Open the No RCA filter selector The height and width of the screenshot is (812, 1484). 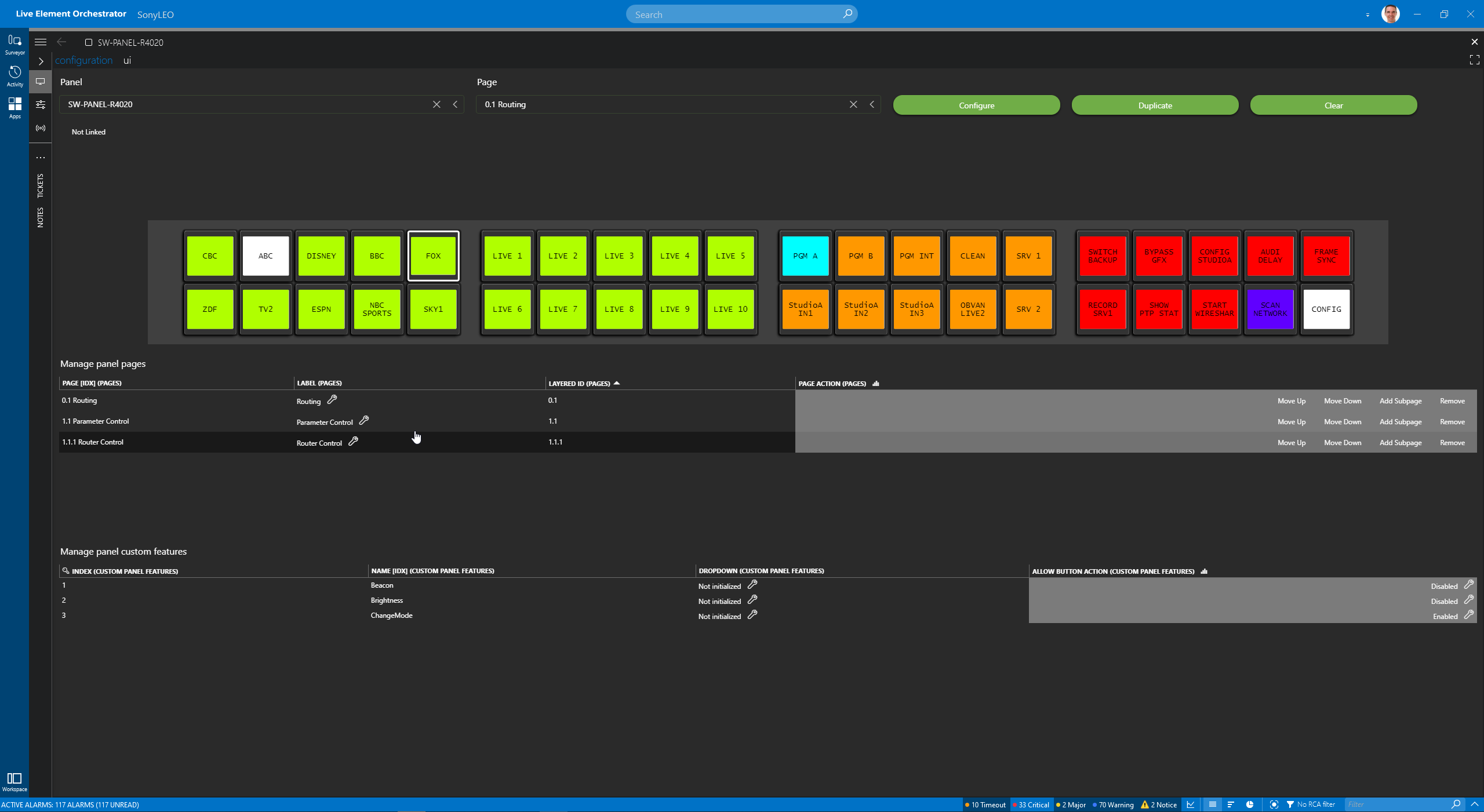pyautogui.click(x=1311, y=804)
